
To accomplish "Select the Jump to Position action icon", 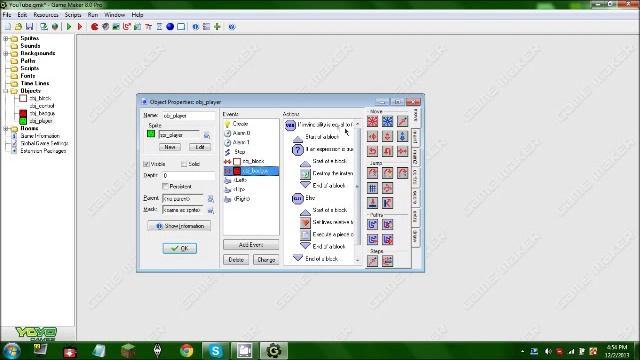I will tap(372, 173).
